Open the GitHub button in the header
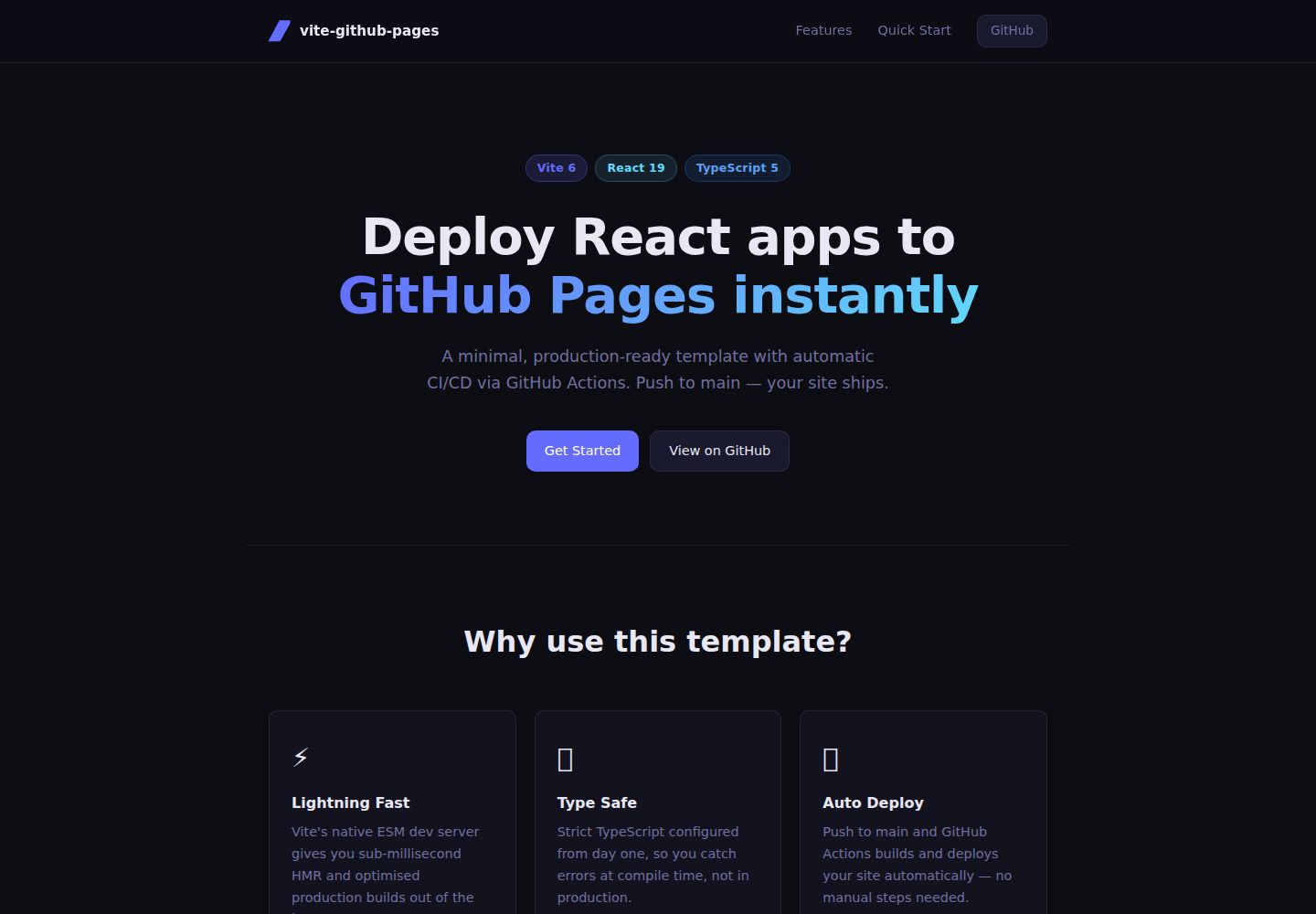Image resolution: width=1316 pixels, height=914 pixels. coord(1012,31)
